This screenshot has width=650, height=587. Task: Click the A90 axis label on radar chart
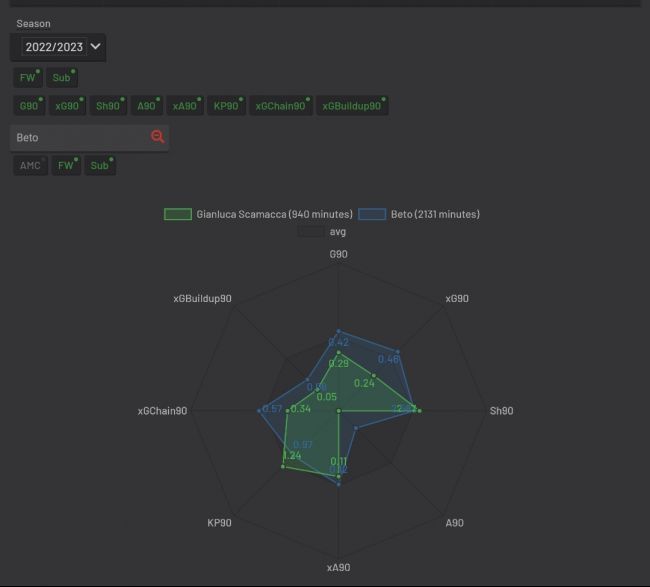454,523
